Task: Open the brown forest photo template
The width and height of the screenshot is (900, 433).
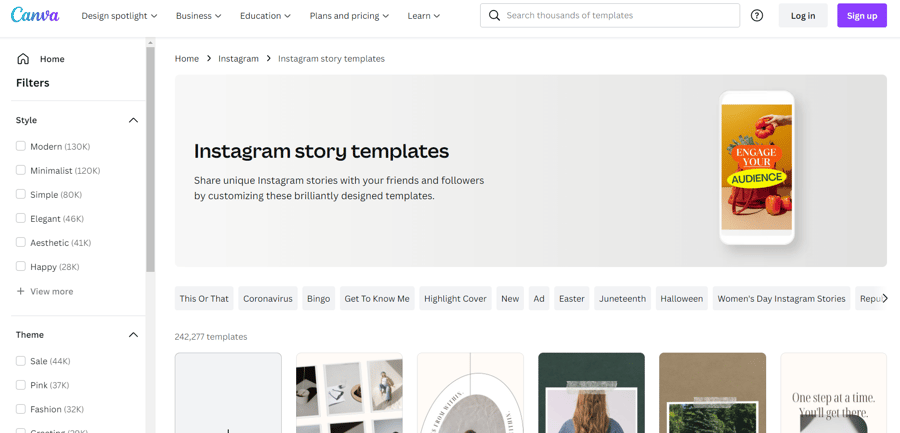Action: (x=713, y=392)
